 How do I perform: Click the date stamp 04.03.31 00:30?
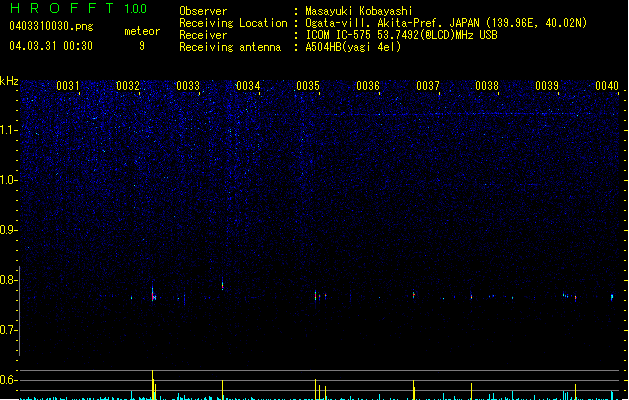51,46
